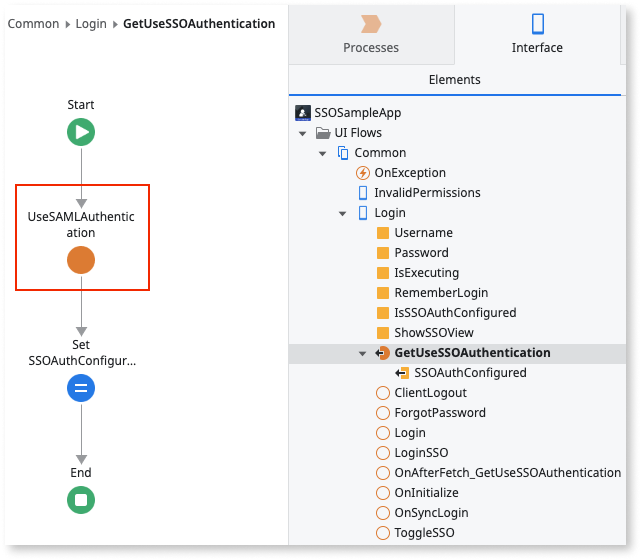Click the green Start node icon
This screenshot has height=560, width=641.
(x=81, y=131)
